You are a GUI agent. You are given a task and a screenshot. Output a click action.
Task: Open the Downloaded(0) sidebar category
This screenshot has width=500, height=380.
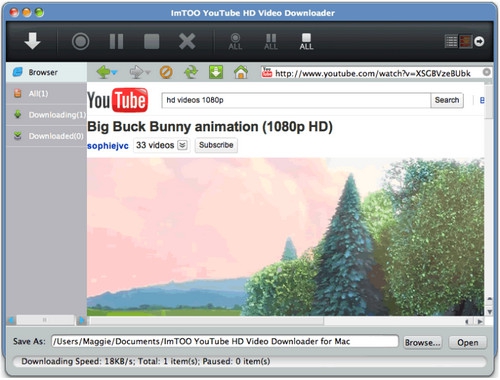pos(46,136)
